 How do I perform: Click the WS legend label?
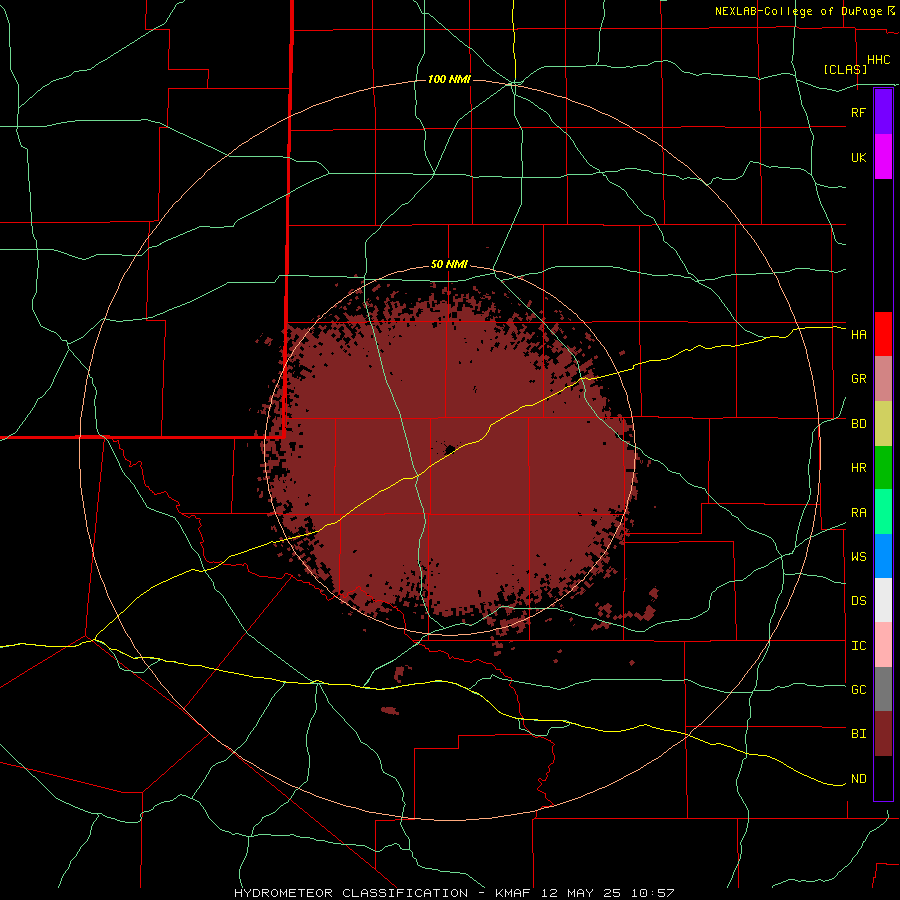point(858,557)
